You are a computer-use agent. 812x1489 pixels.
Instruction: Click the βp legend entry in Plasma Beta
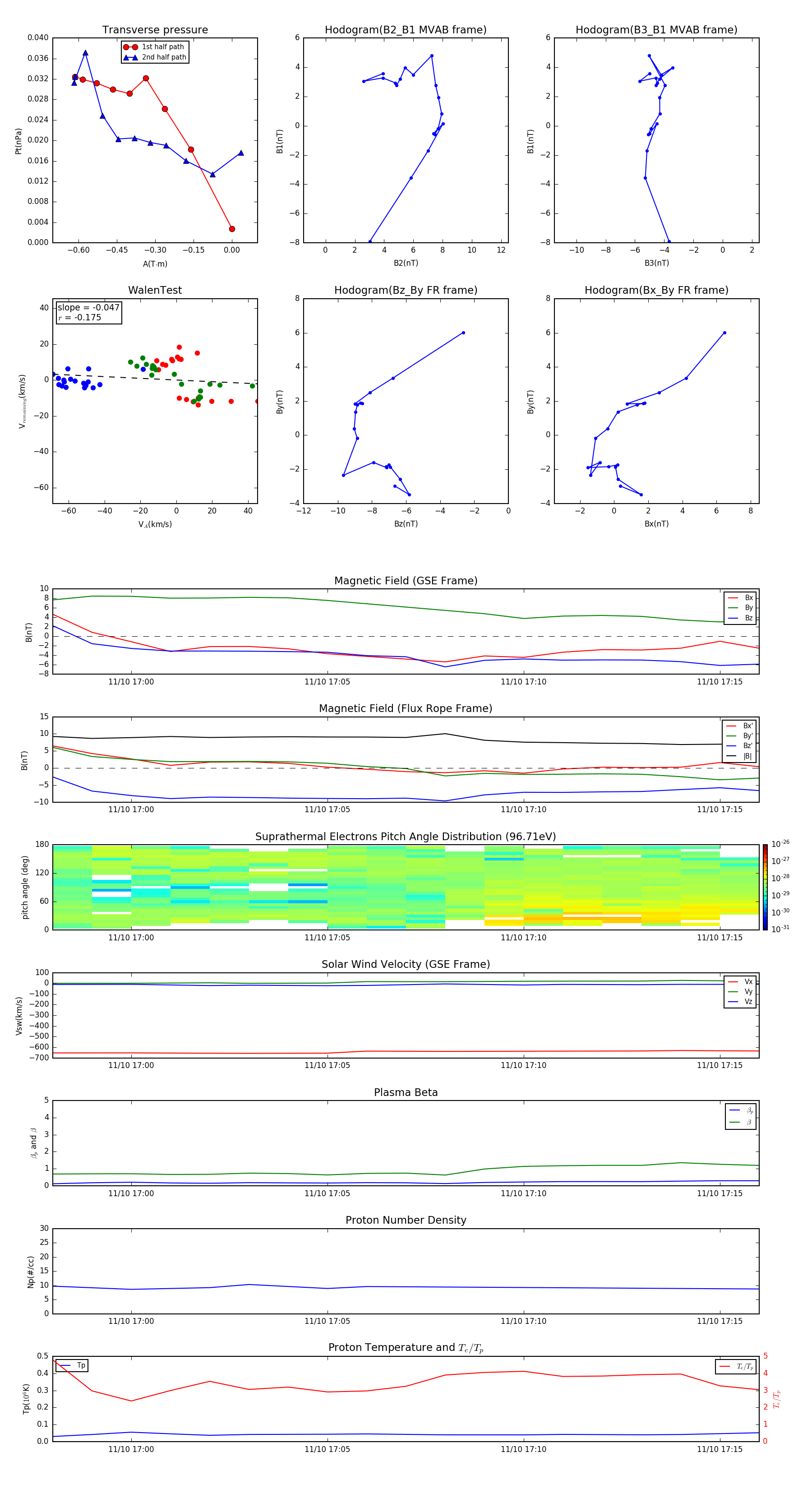pos(741,1110)
